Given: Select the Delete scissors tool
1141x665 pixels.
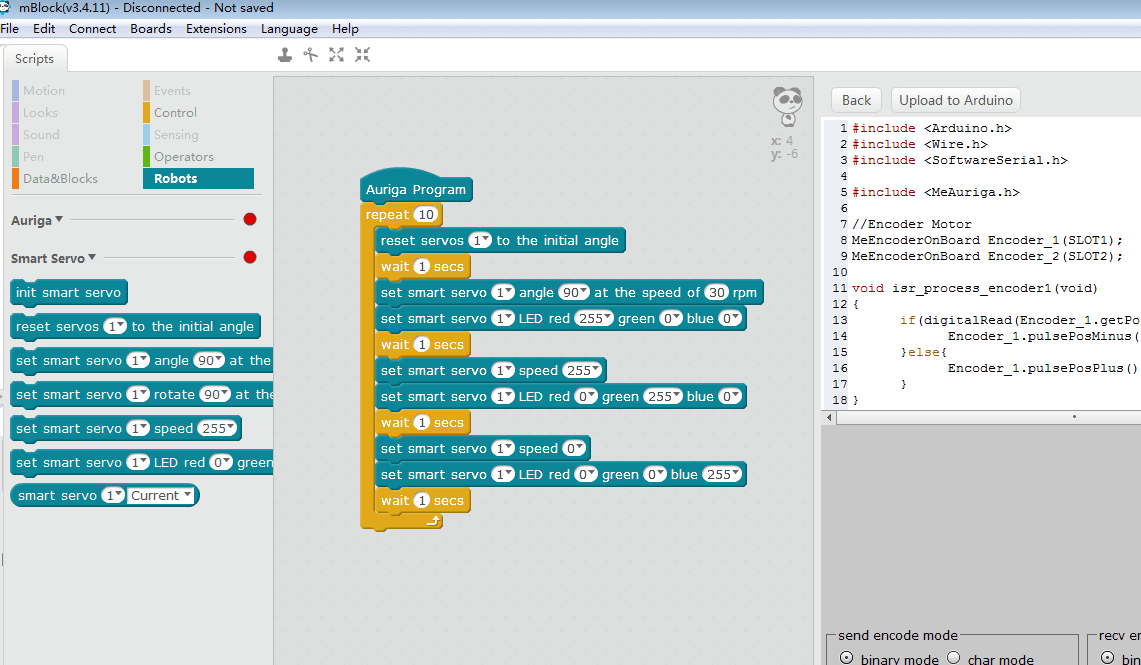Looking at the screenshot, I should 311,55.
